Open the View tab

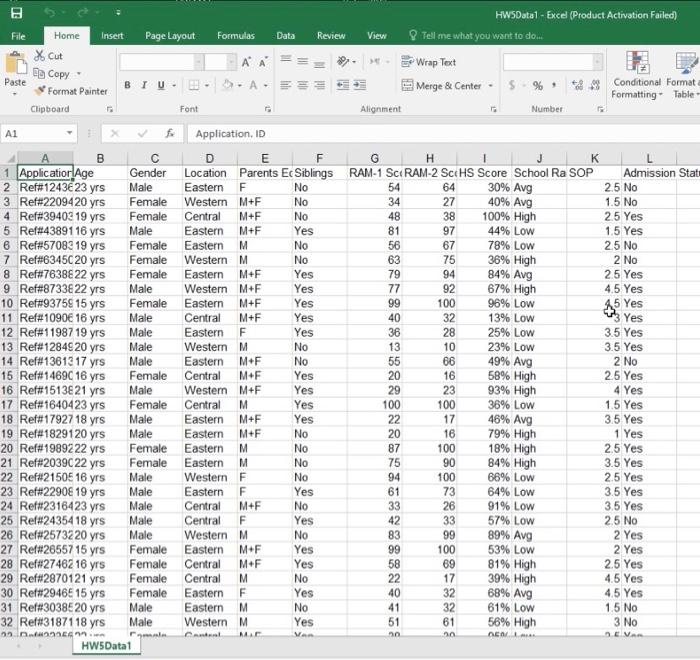pyautogui.click(x=377, y=36)
